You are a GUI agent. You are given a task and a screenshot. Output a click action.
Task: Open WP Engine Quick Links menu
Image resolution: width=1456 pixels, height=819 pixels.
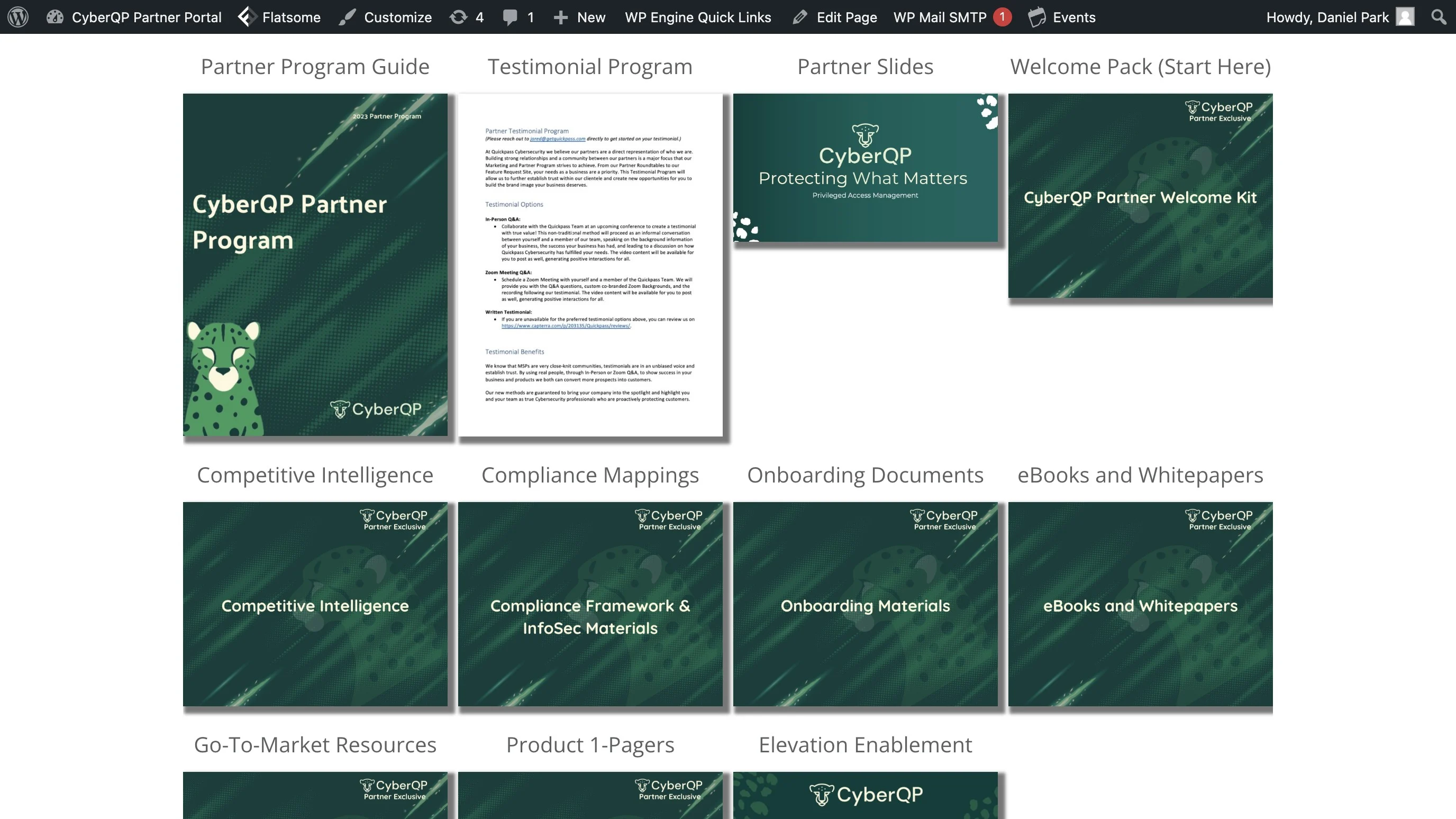point(698,17)
